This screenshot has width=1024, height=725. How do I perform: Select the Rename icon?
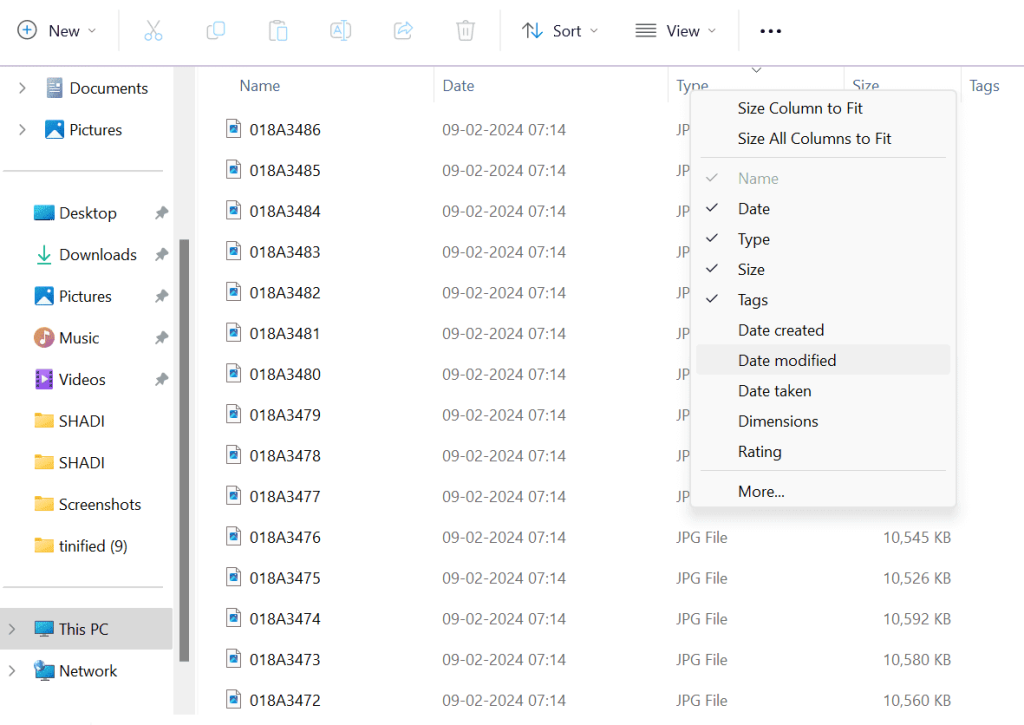coord(340,30)
